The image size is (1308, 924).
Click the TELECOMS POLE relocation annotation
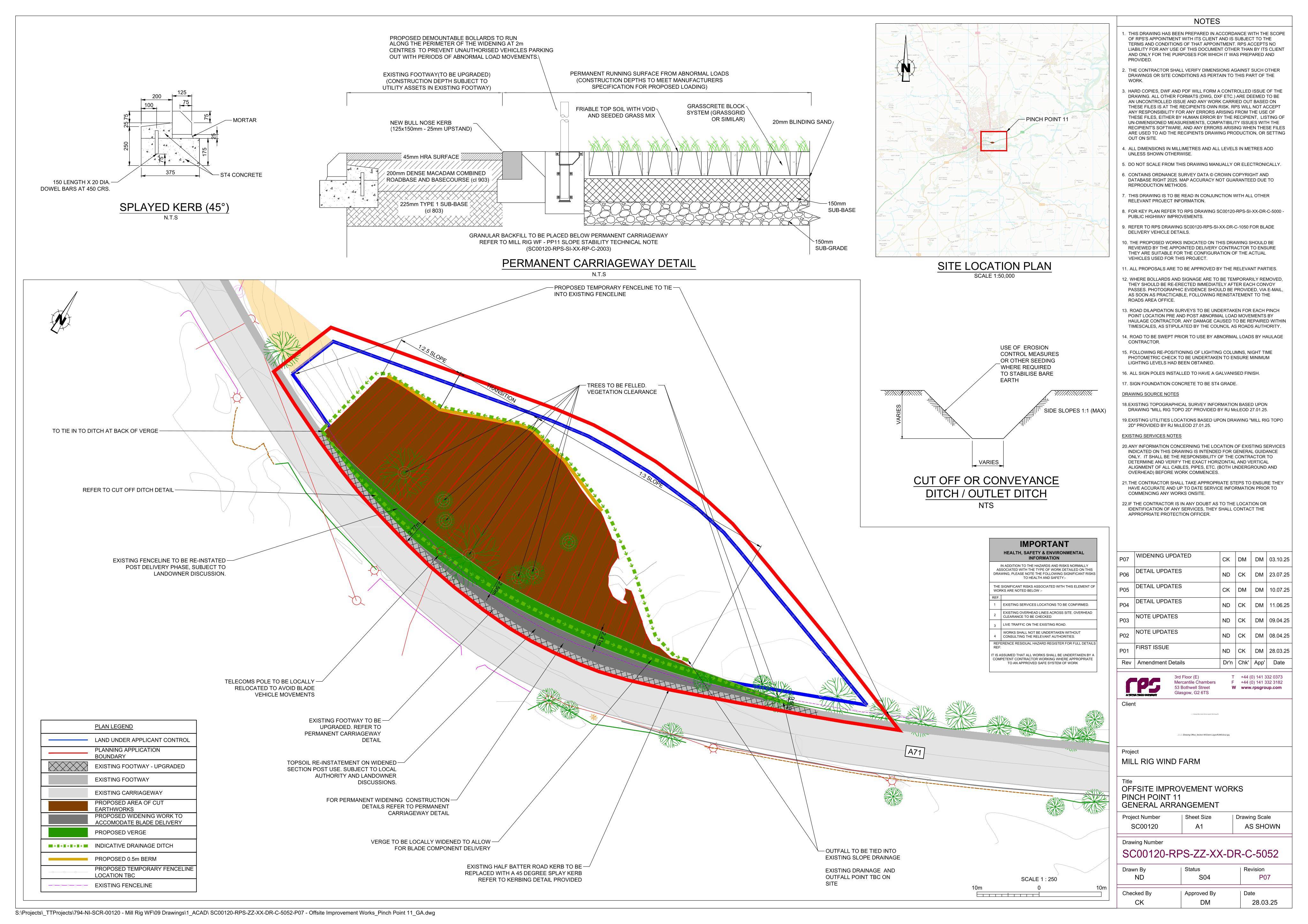pyautogui.click(x=270, y=688)
